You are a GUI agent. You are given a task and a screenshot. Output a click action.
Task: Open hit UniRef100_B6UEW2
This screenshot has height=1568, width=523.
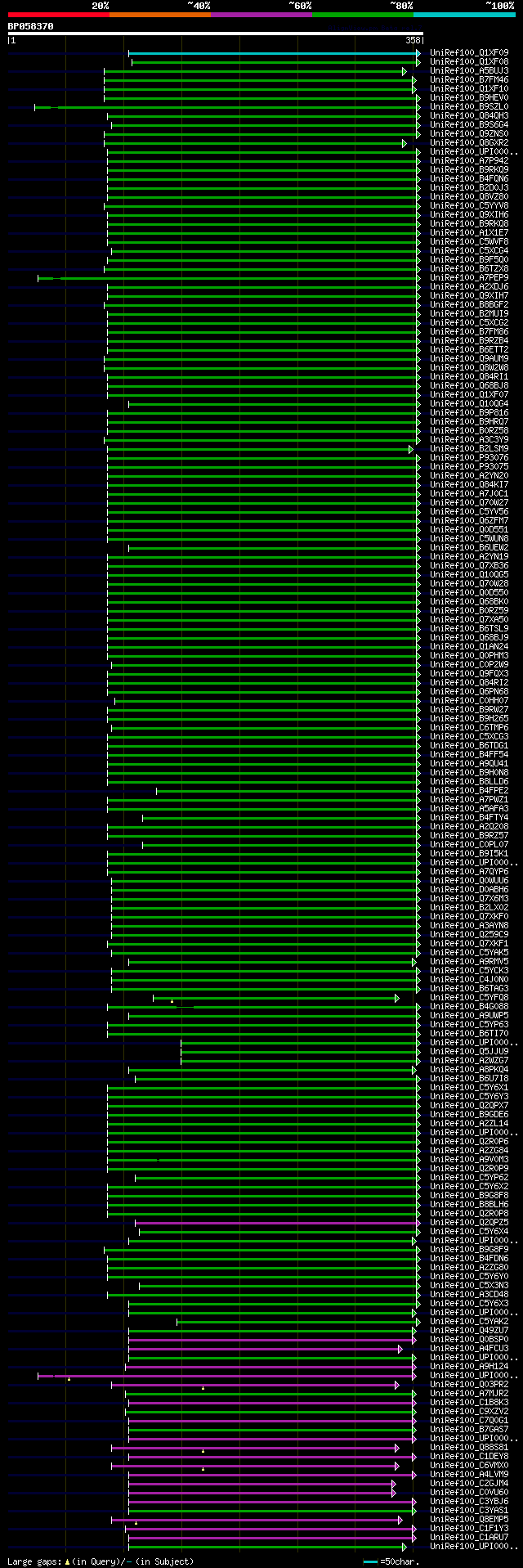pyautogui.click(x=469, y=547)
